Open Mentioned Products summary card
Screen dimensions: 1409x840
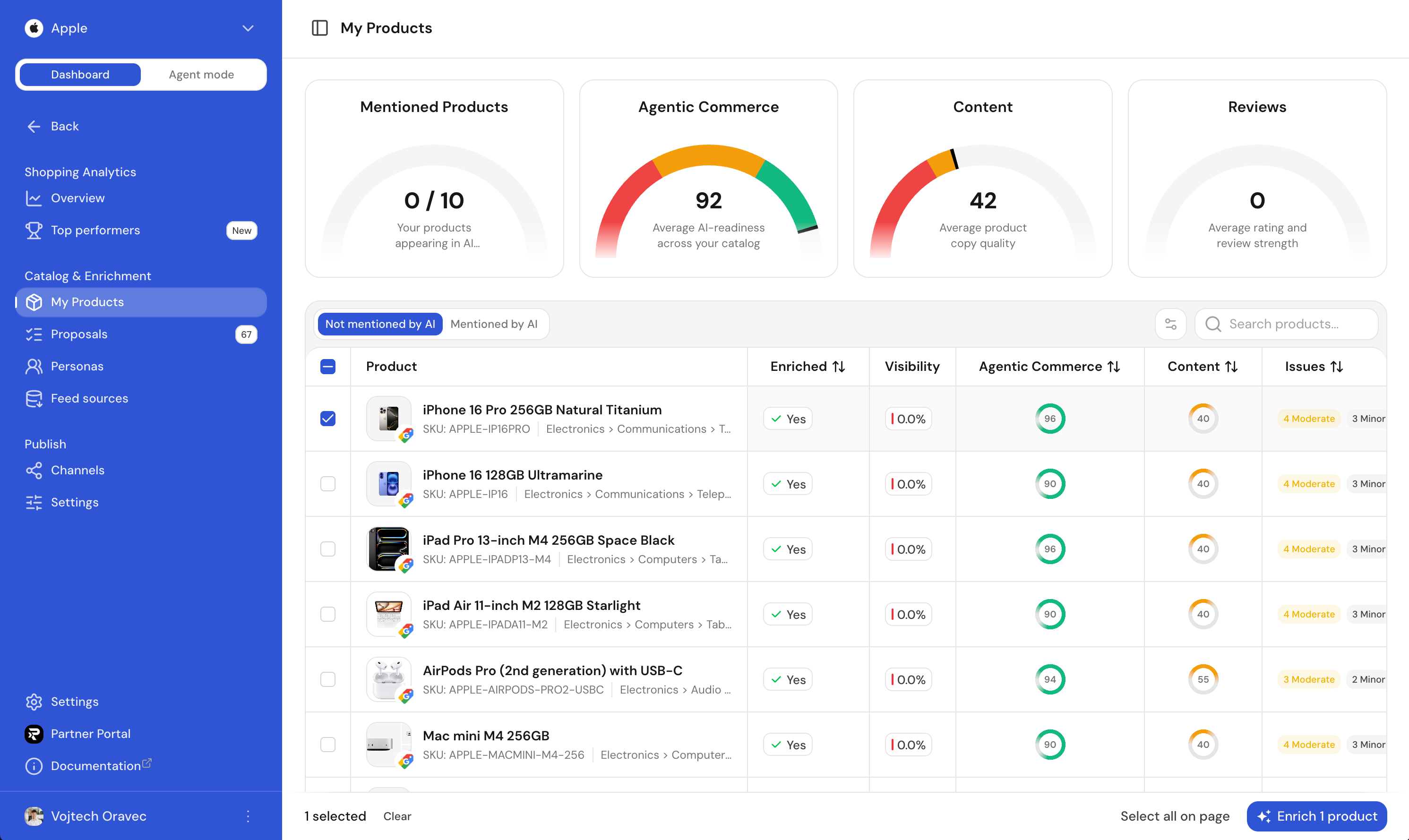tap(434, 178)
